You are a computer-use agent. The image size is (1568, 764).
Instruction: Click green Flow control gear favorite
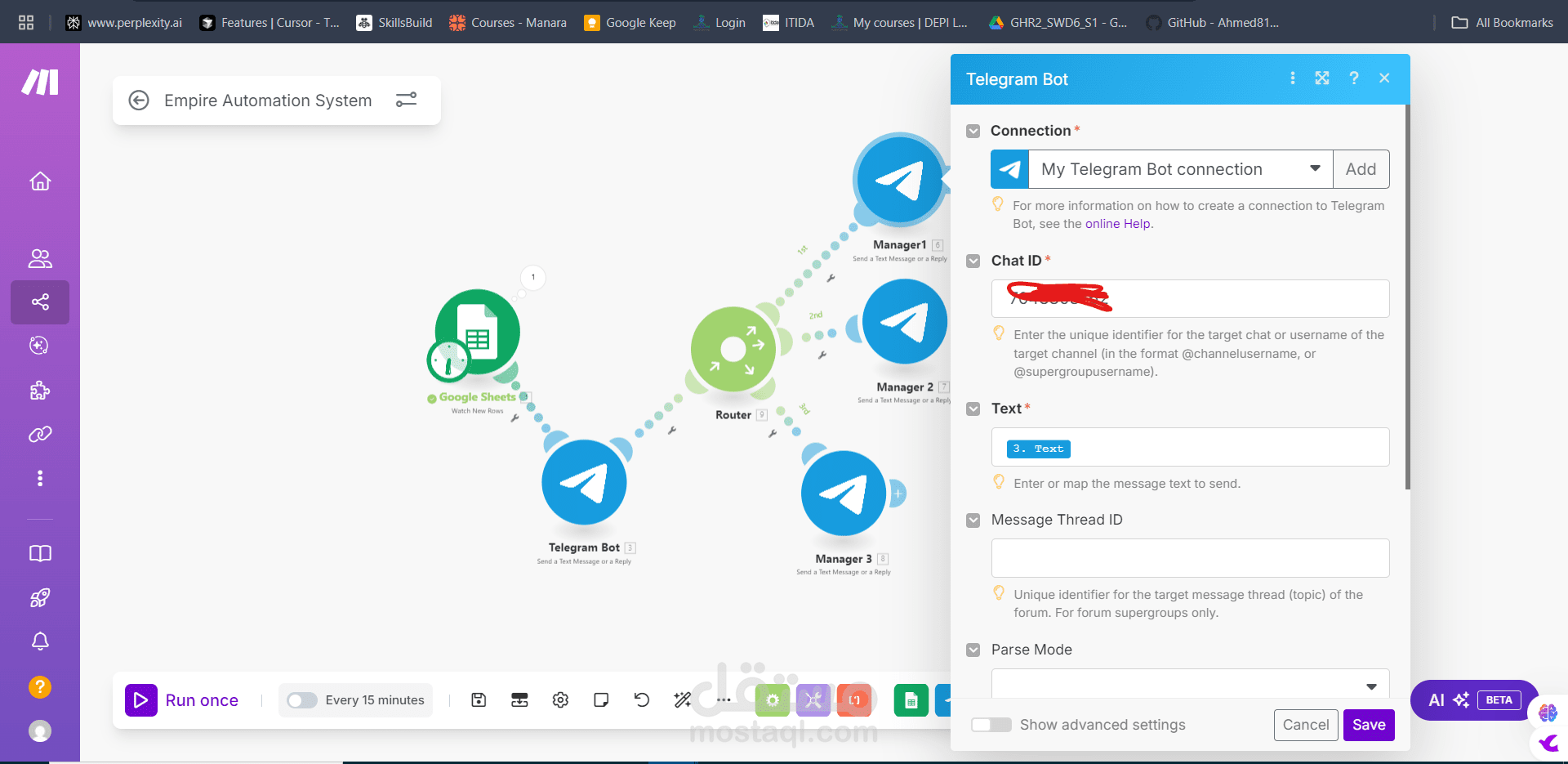coord(773,700)
